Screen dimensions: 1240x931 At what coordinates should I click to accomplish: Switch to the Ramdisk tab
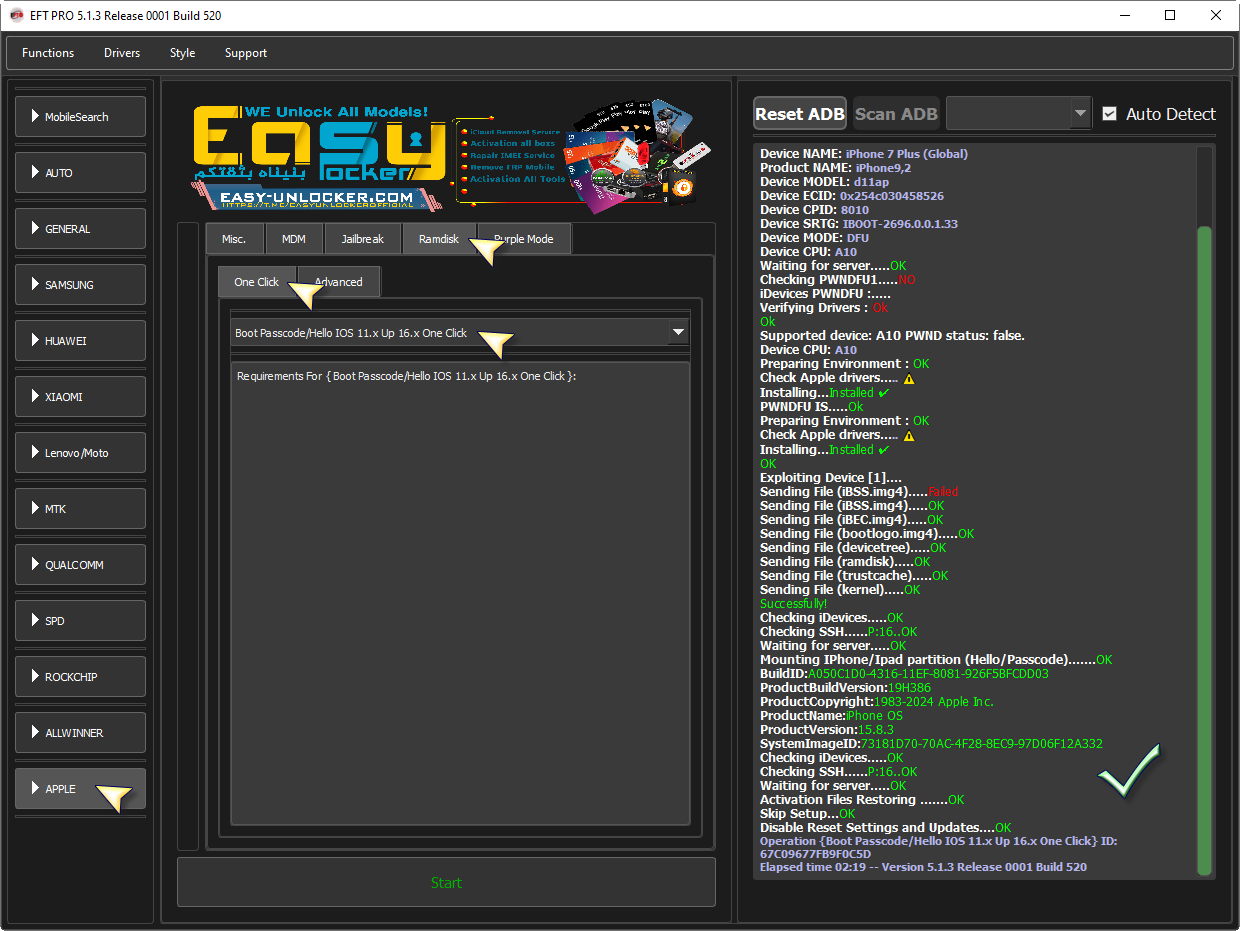(439, 239)
